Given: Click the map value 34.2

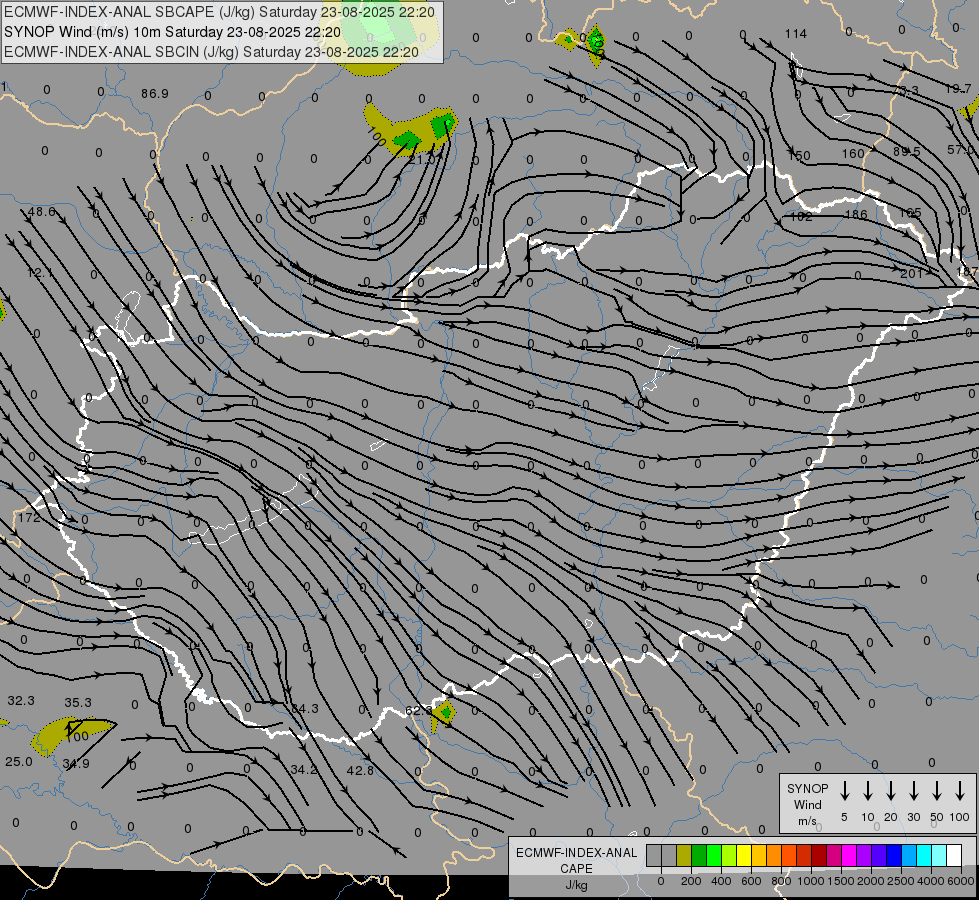Looking at the screenshot, I should pyautogui.click(x=304, y=769).
